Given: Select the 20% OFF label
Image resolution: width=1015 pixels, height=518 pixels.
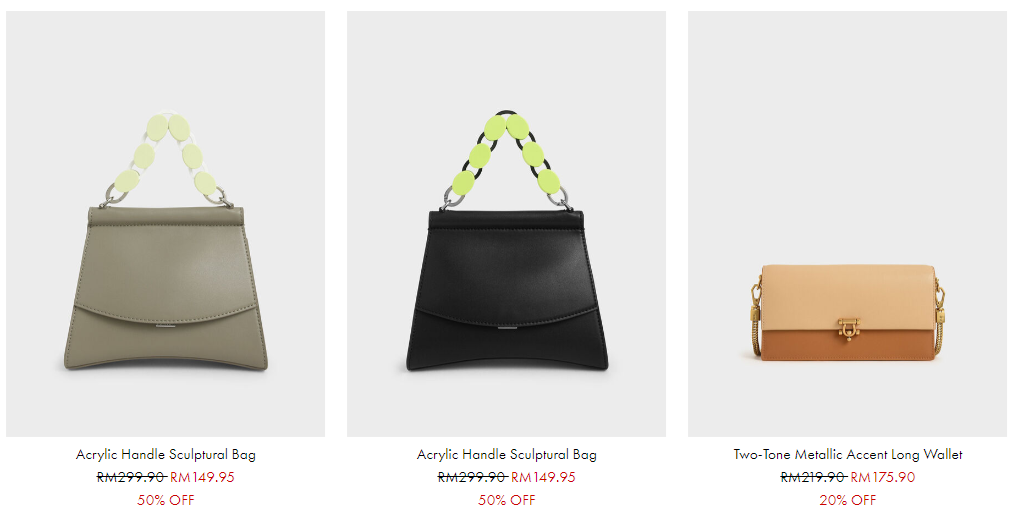Looking at the screenshot, I should pyautogui.click(x=847, y=500).
